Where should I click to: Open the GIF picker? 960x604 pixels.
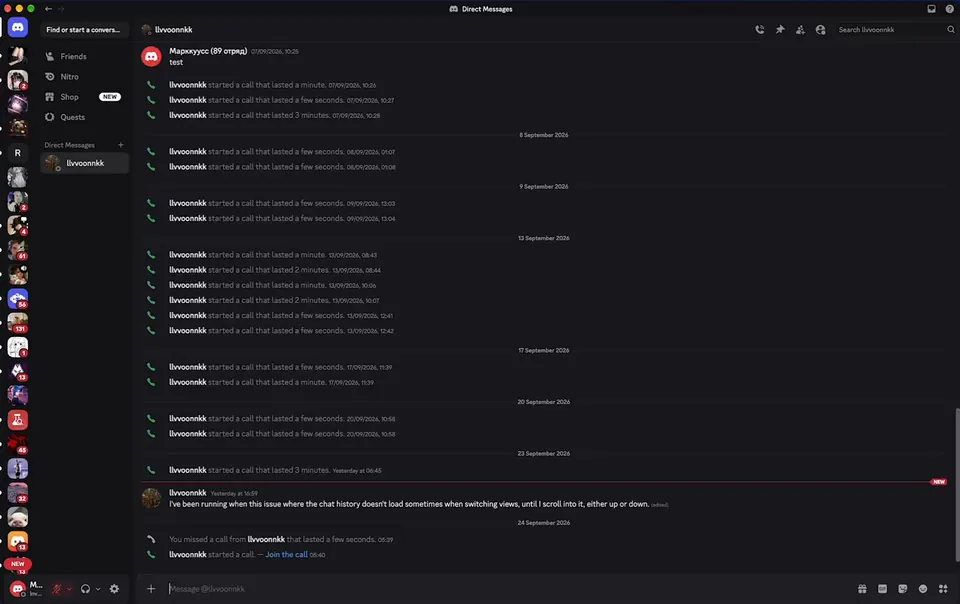coord(882,589)
